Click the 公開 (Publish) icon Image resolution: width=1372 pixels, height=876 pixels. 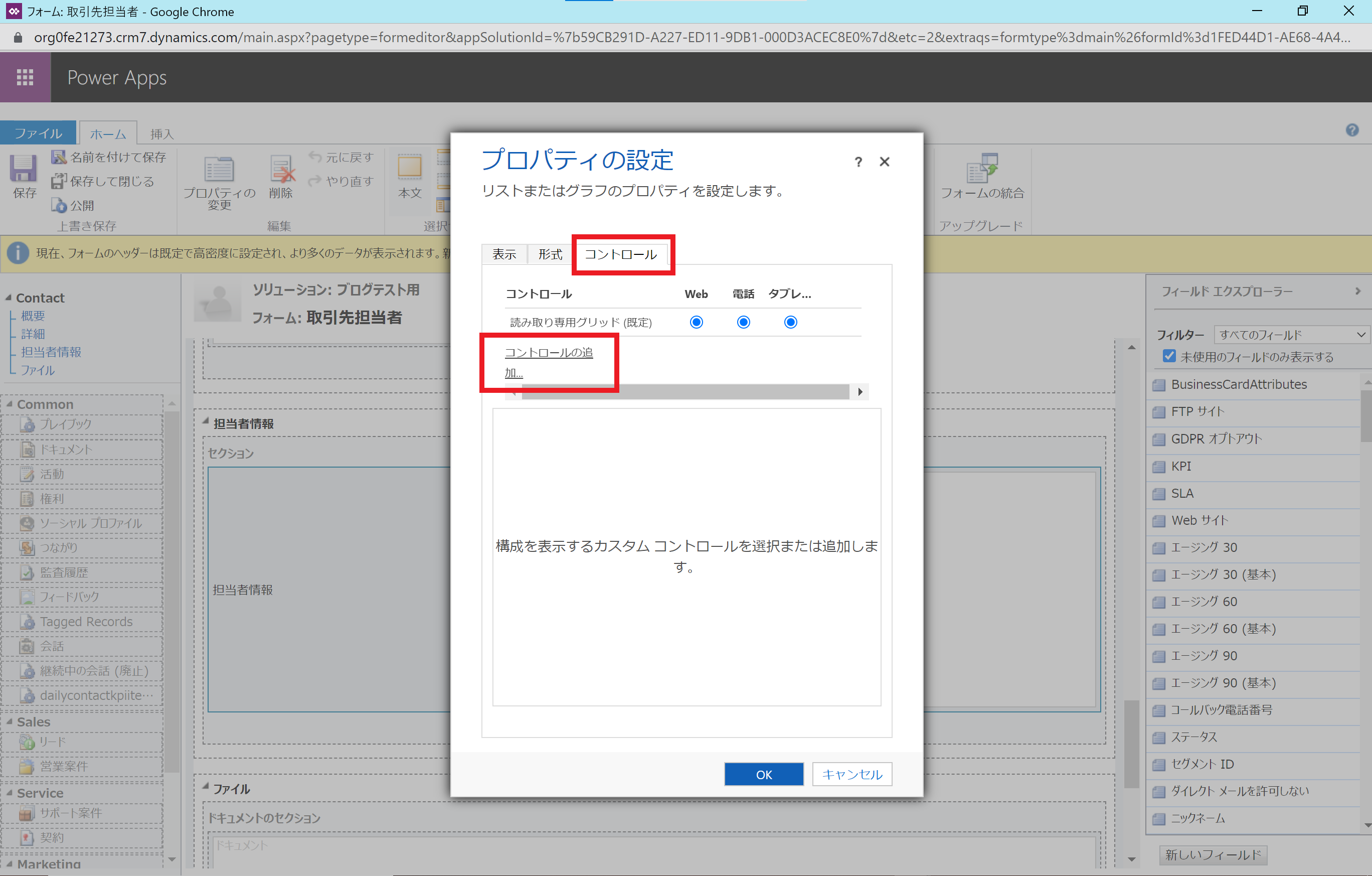coord(59,205)
